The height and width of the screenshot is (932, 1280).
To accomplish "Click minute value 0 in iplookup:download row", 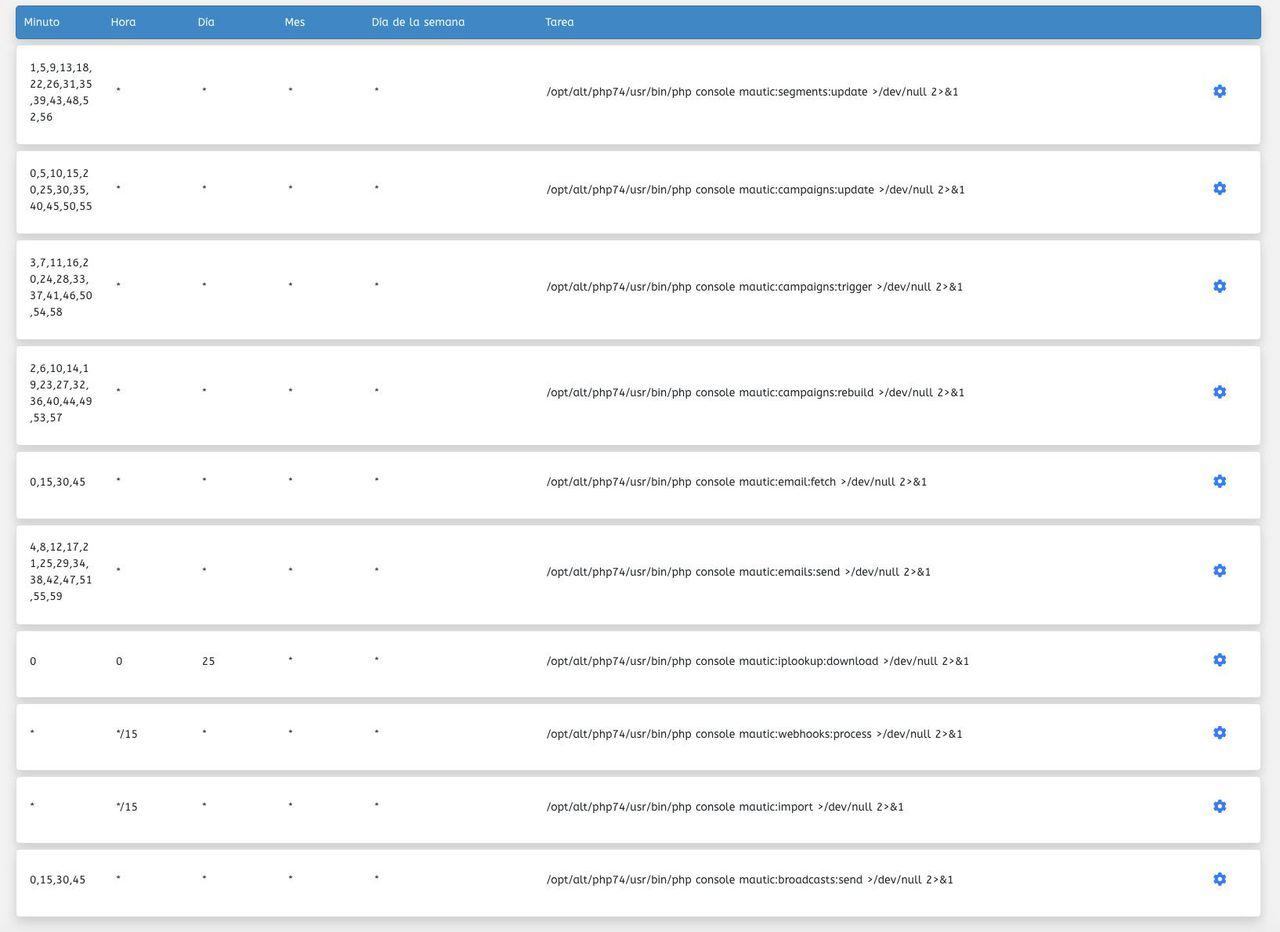I will [x=33, y=662].
